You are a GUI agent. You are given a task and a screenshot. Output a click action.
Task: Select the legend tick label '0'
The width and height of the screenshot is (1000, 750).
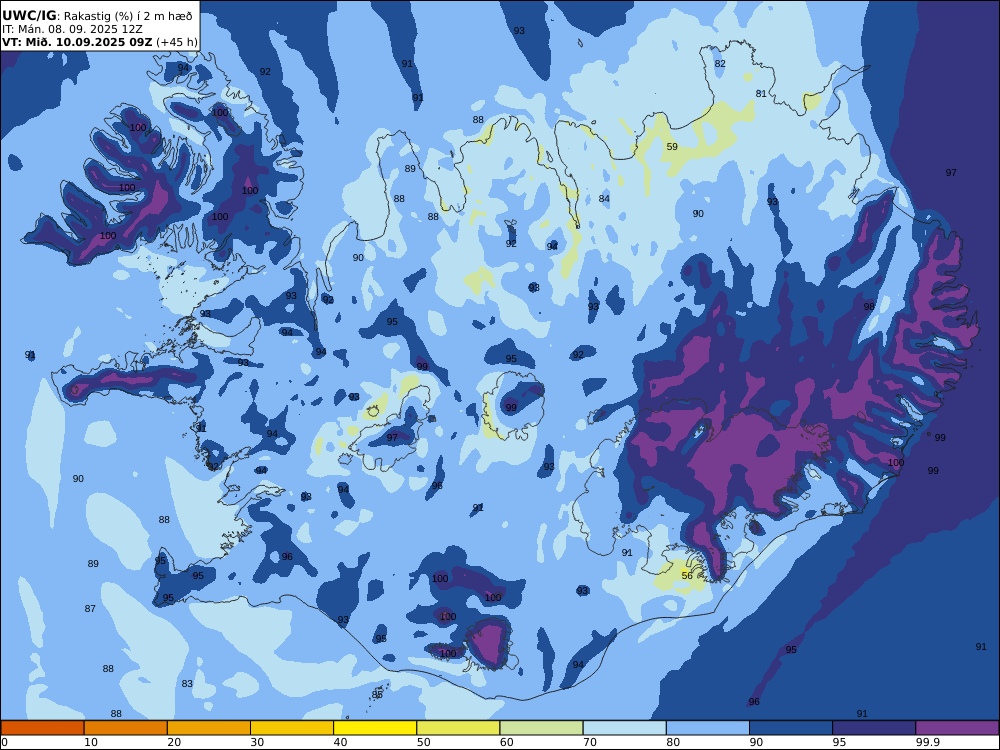tap(4, 742)
